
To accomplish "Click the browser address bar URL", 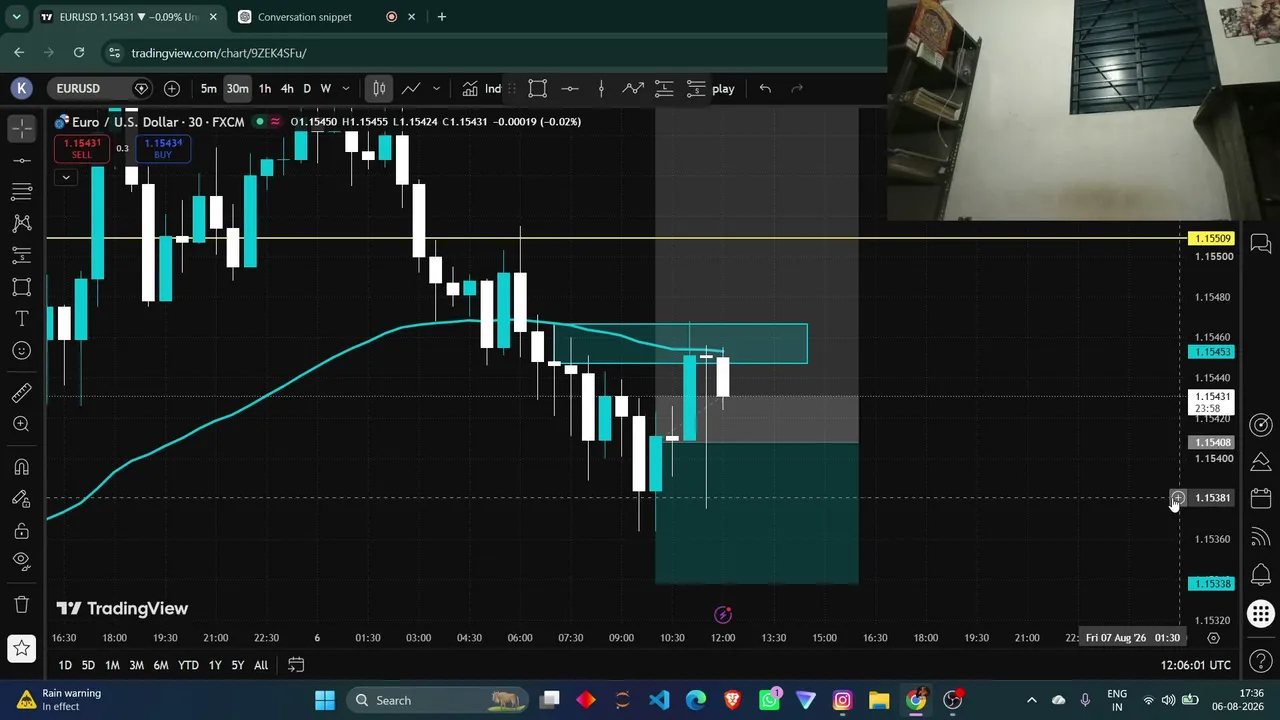I will point(219,53).
